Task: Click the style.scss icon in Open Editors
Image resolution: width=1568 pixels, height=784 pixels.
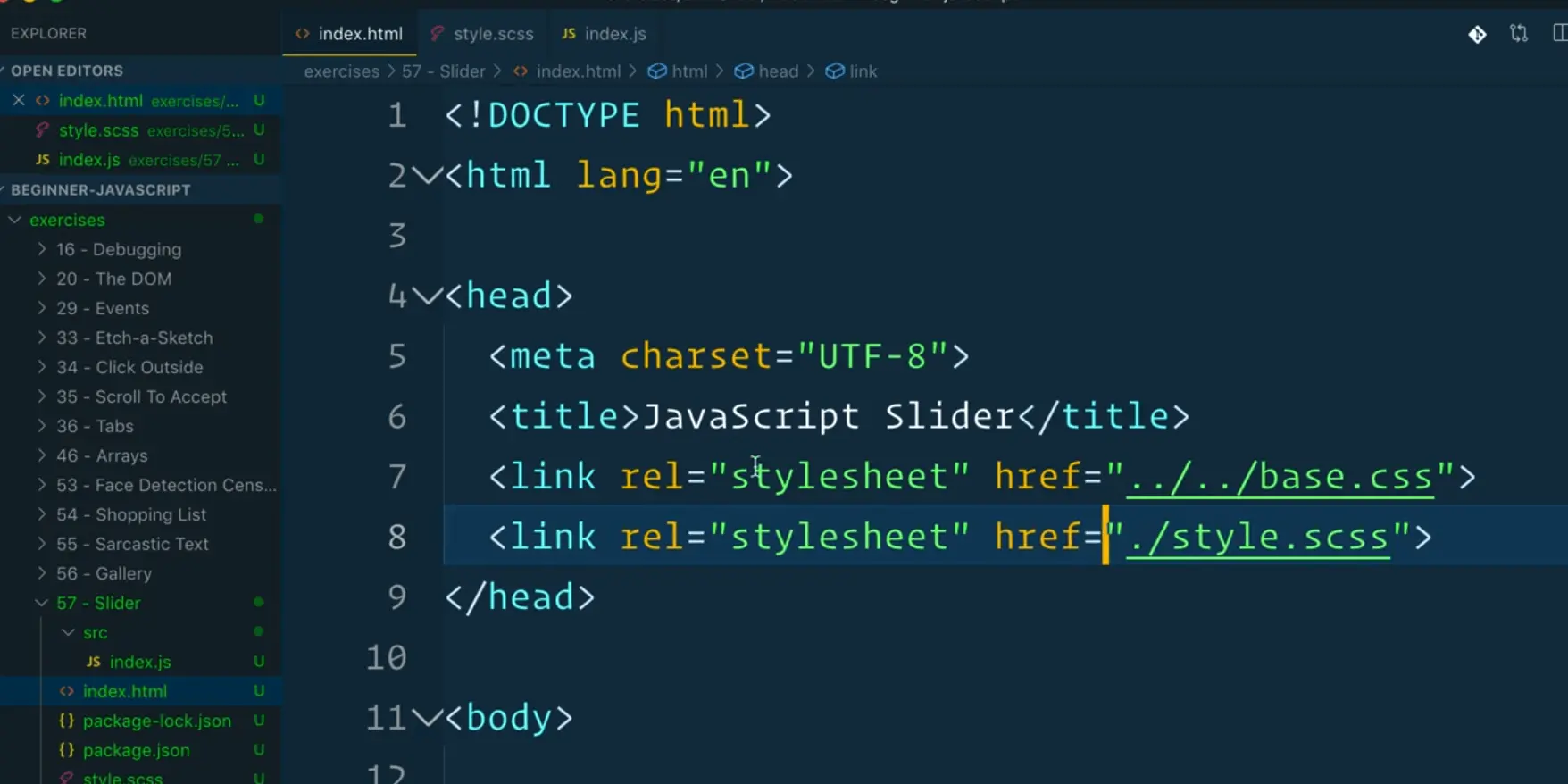Action: tap(41, 130)
